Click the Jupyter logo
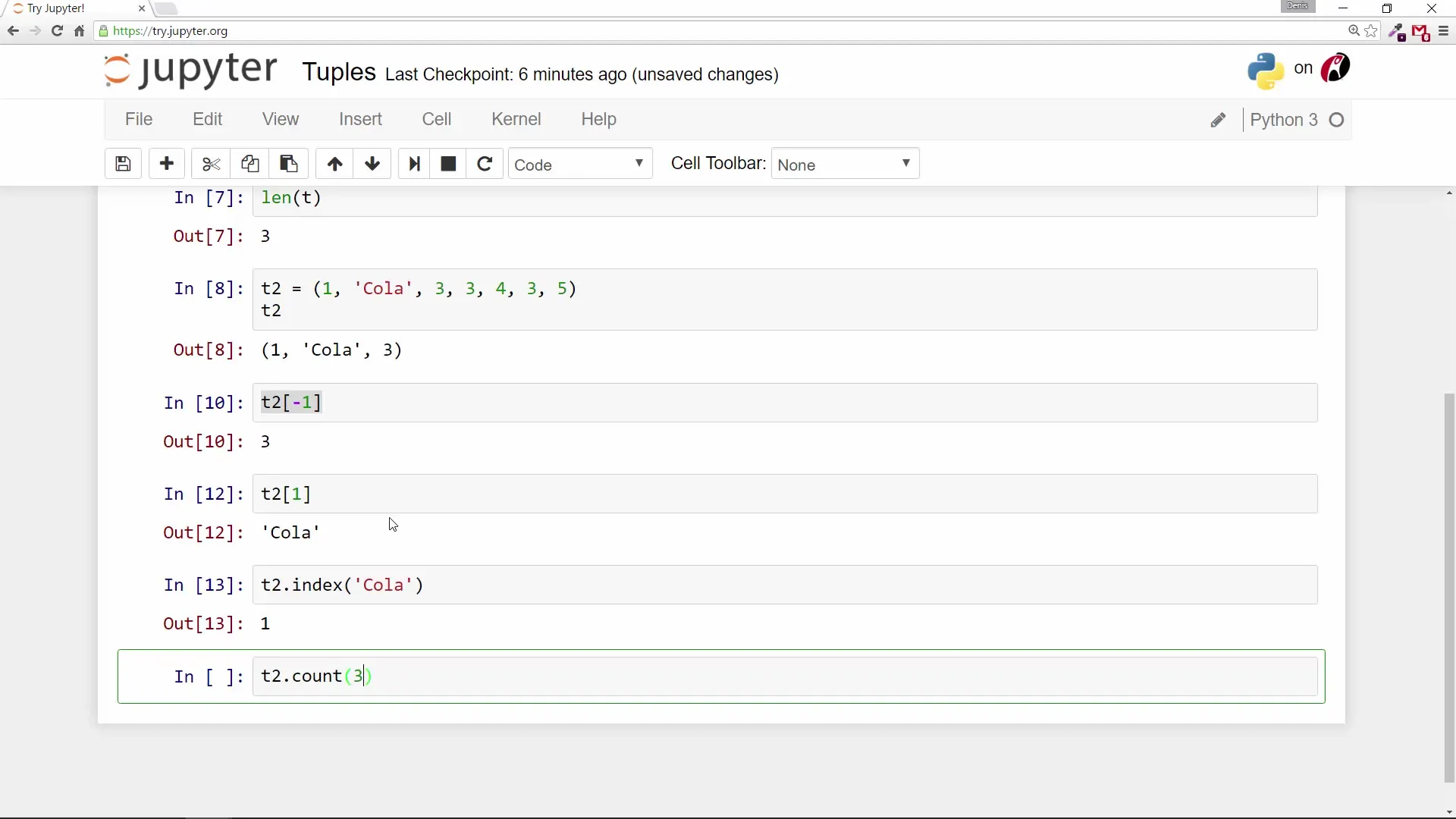The width and height of the screenshot is (1456, 819). [x=190, y=71]
